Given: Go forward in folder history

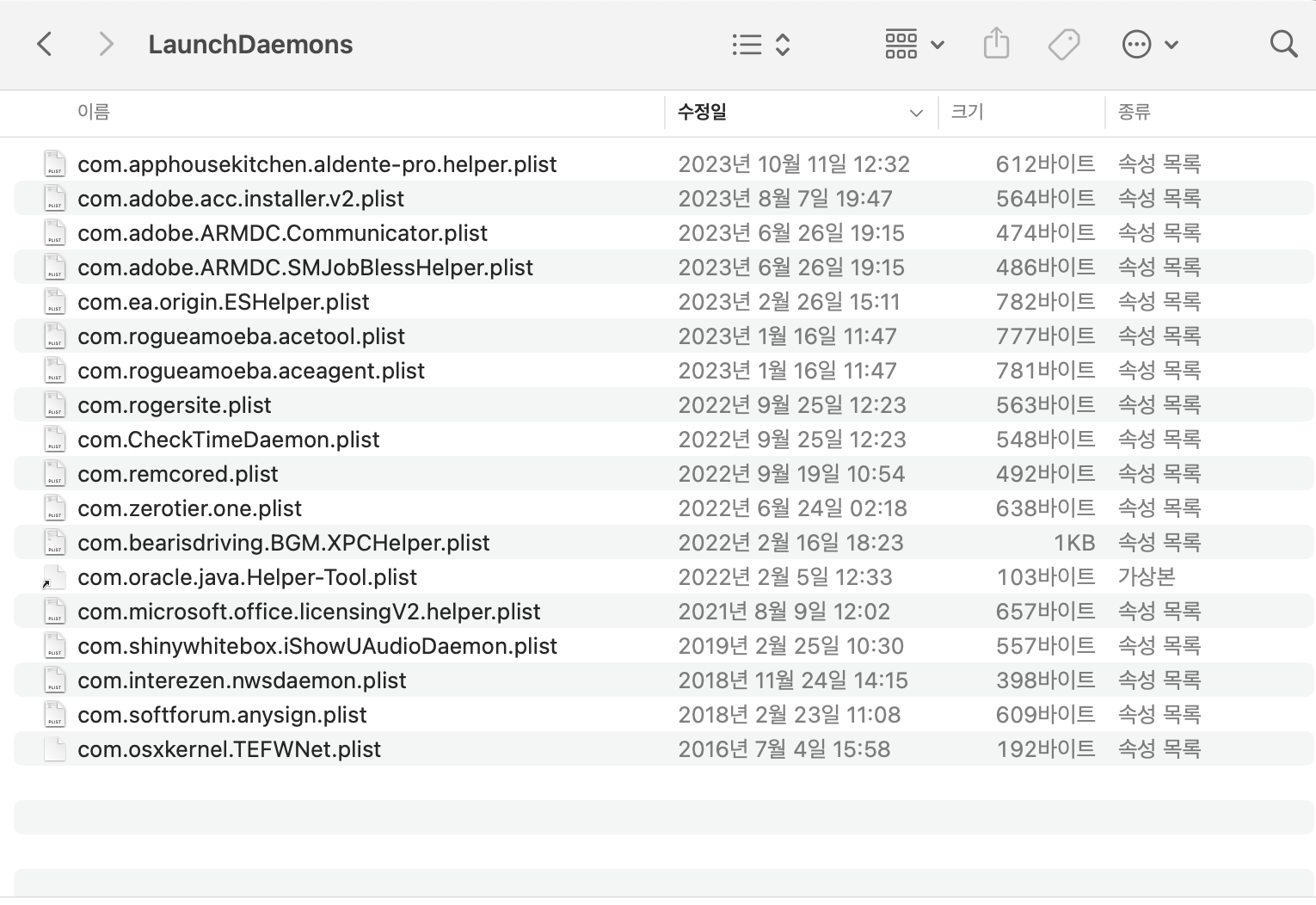Looking at the screenshot, I should click(x=106, y=44).
